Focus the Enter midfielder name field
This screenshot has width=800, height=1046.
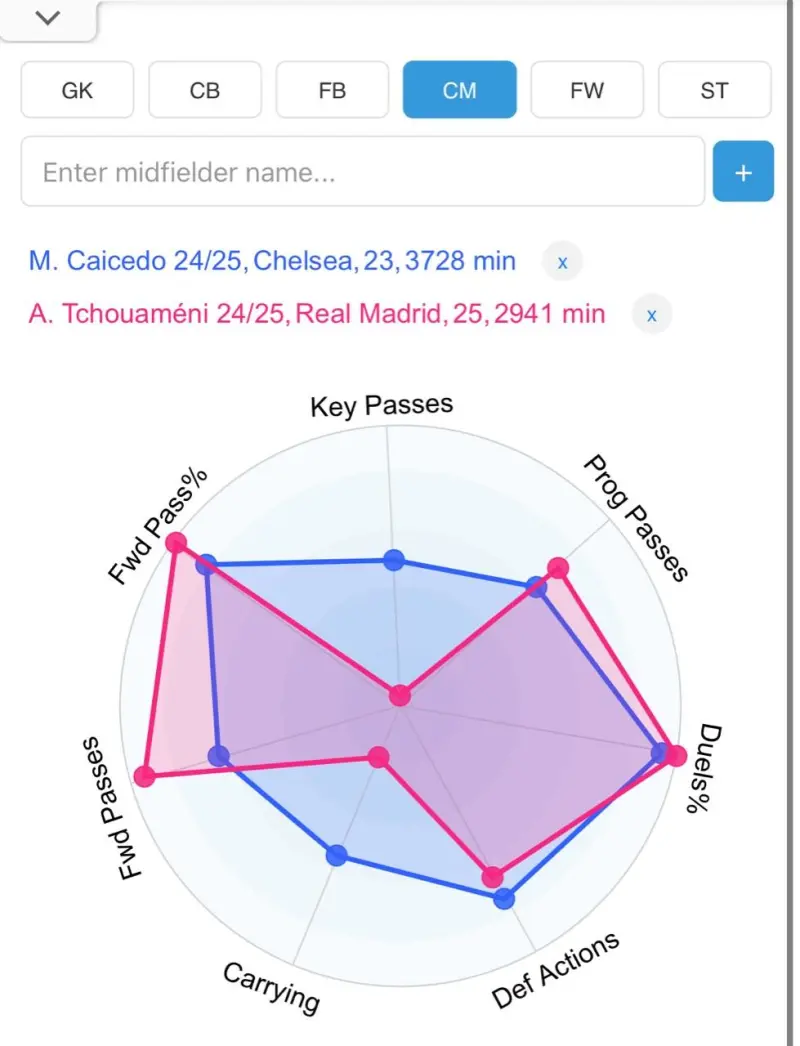363,171
